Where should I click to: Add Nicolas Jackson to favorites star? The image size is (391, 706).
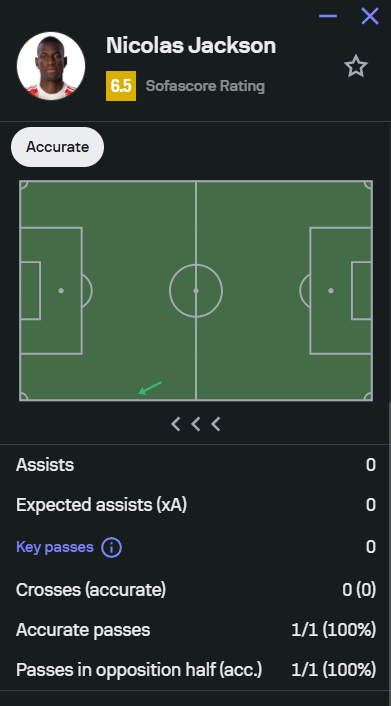[x=356, y=67]
